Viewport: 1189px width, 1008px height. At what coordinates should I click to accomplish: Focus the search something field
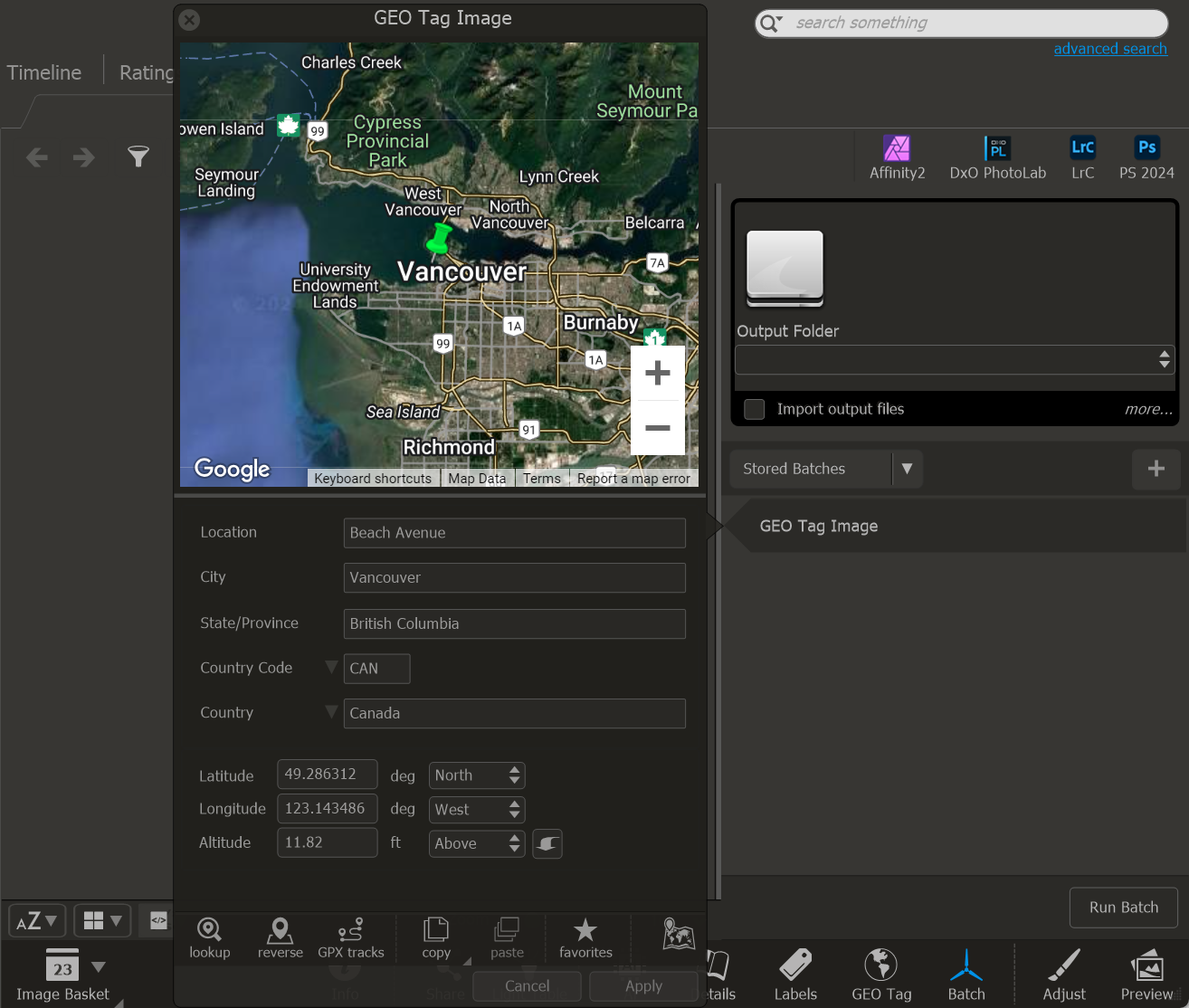click(962, 24)
